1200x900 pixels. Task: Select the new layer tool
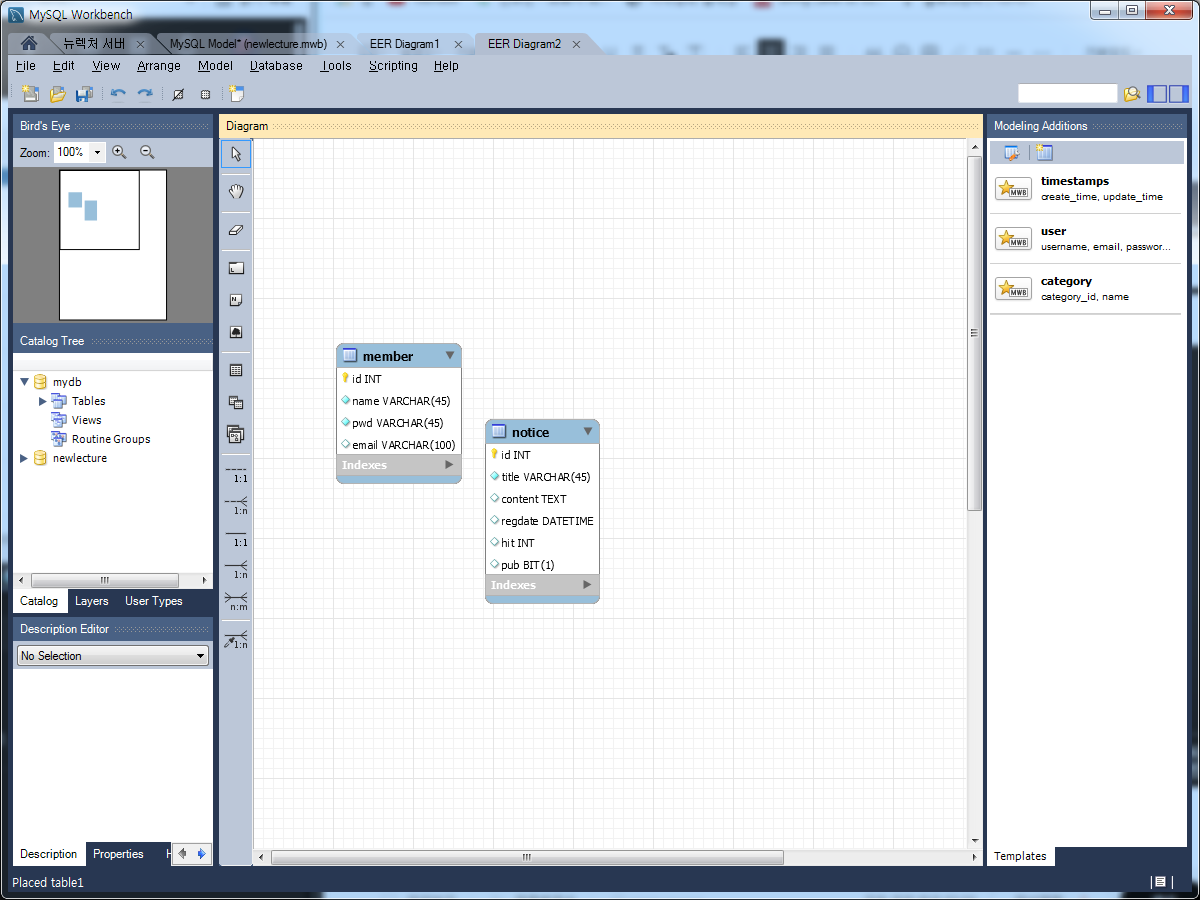click(x=236, y=268)
